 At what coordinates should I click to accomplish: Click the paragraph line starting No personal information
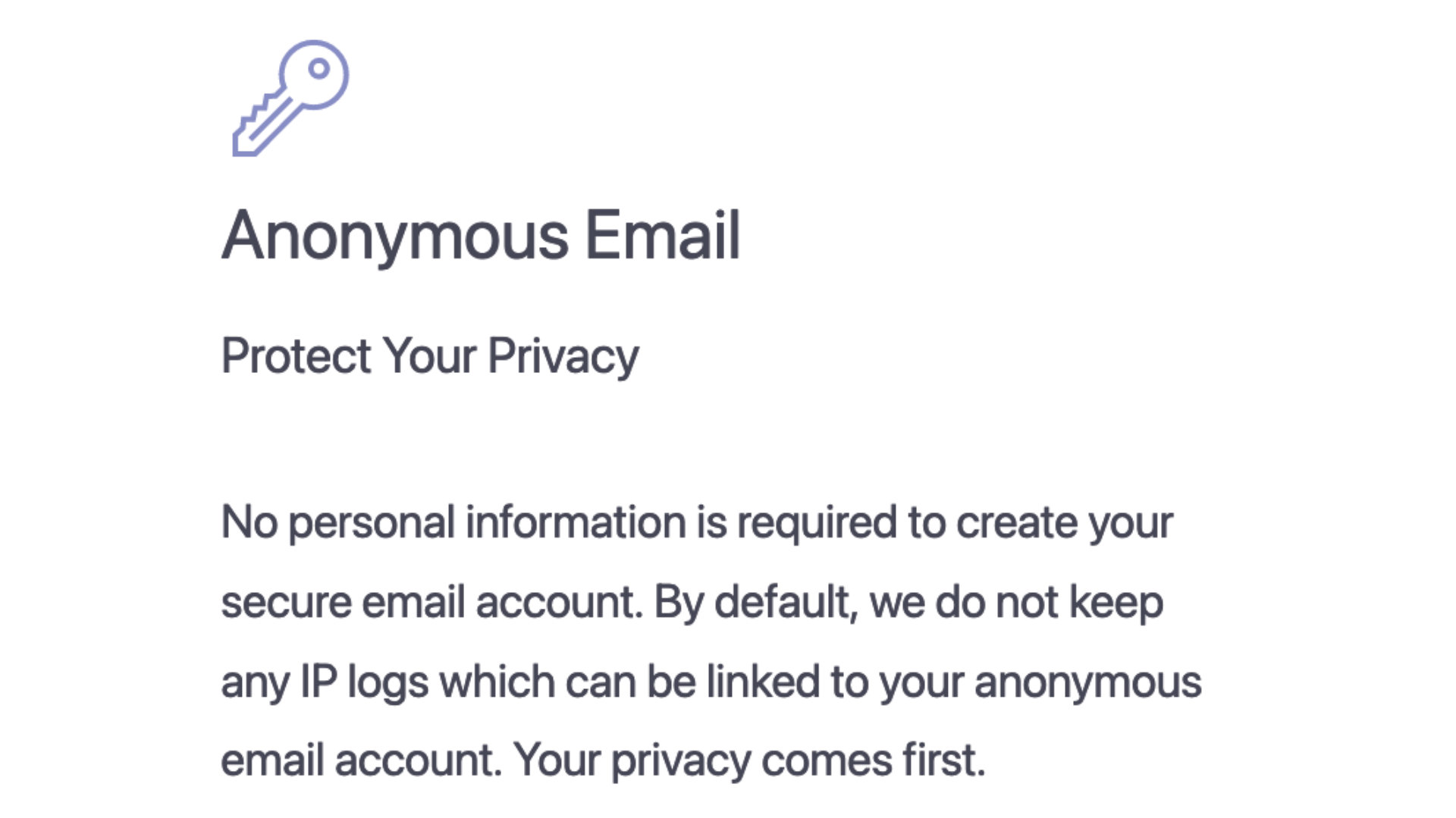697,523
